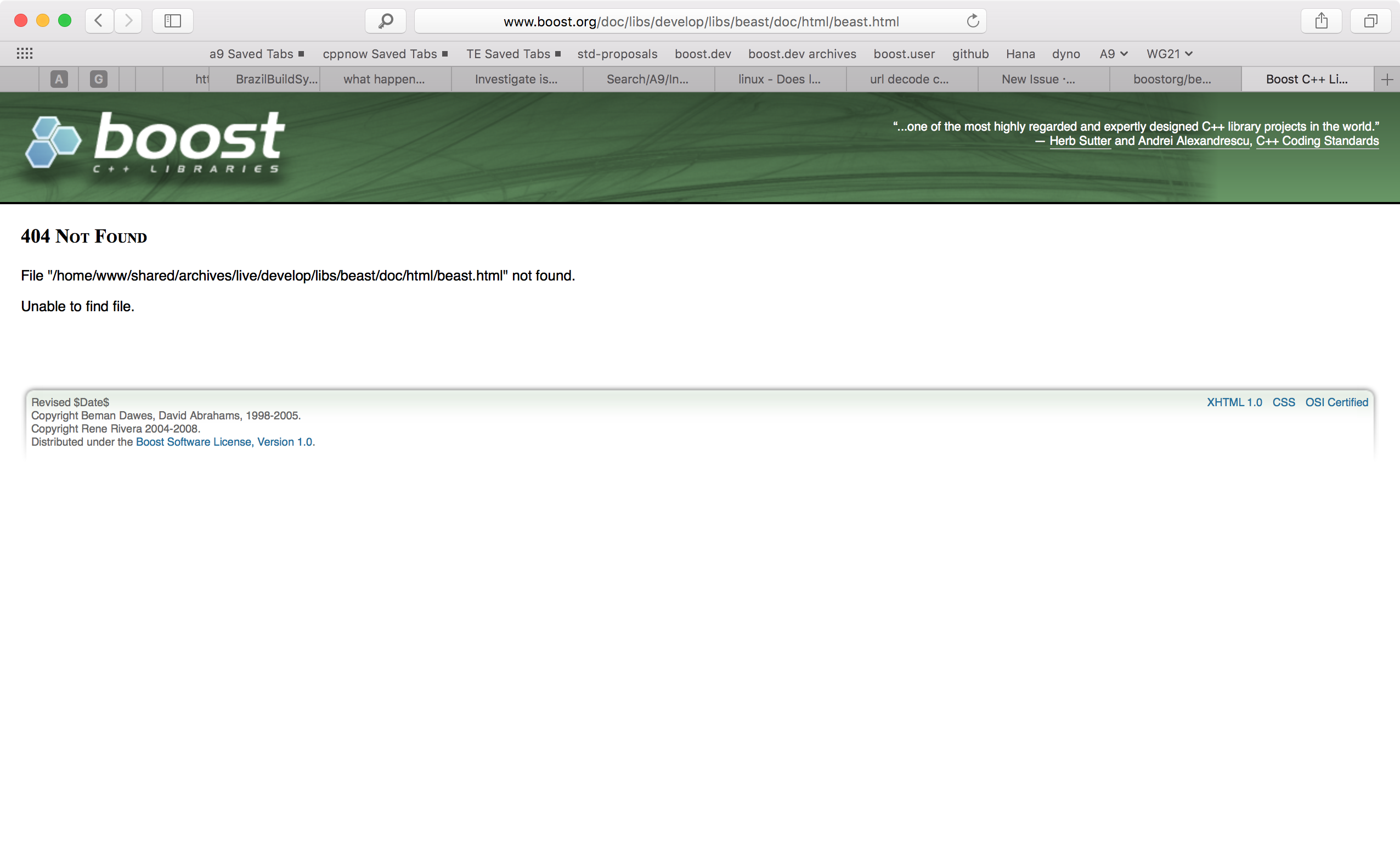Add a new tab with plus button
Image resolution: width=1400 pixels, height=853 pixels.
tap(1387, 79)
